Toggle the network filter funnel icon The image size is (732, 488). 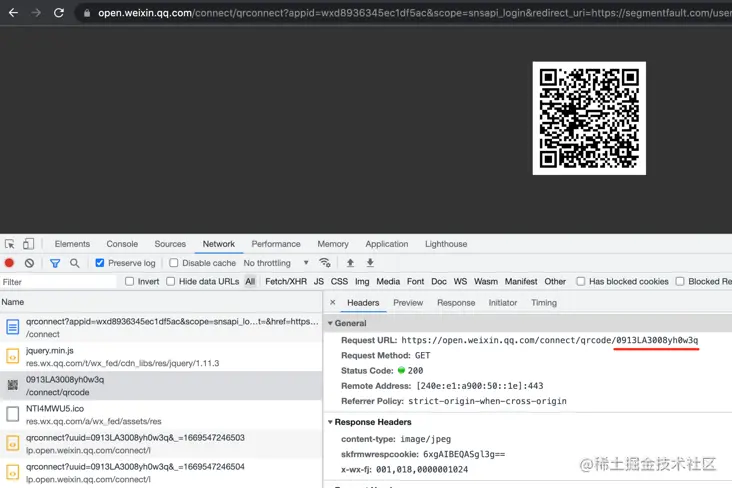coord(55,263)
